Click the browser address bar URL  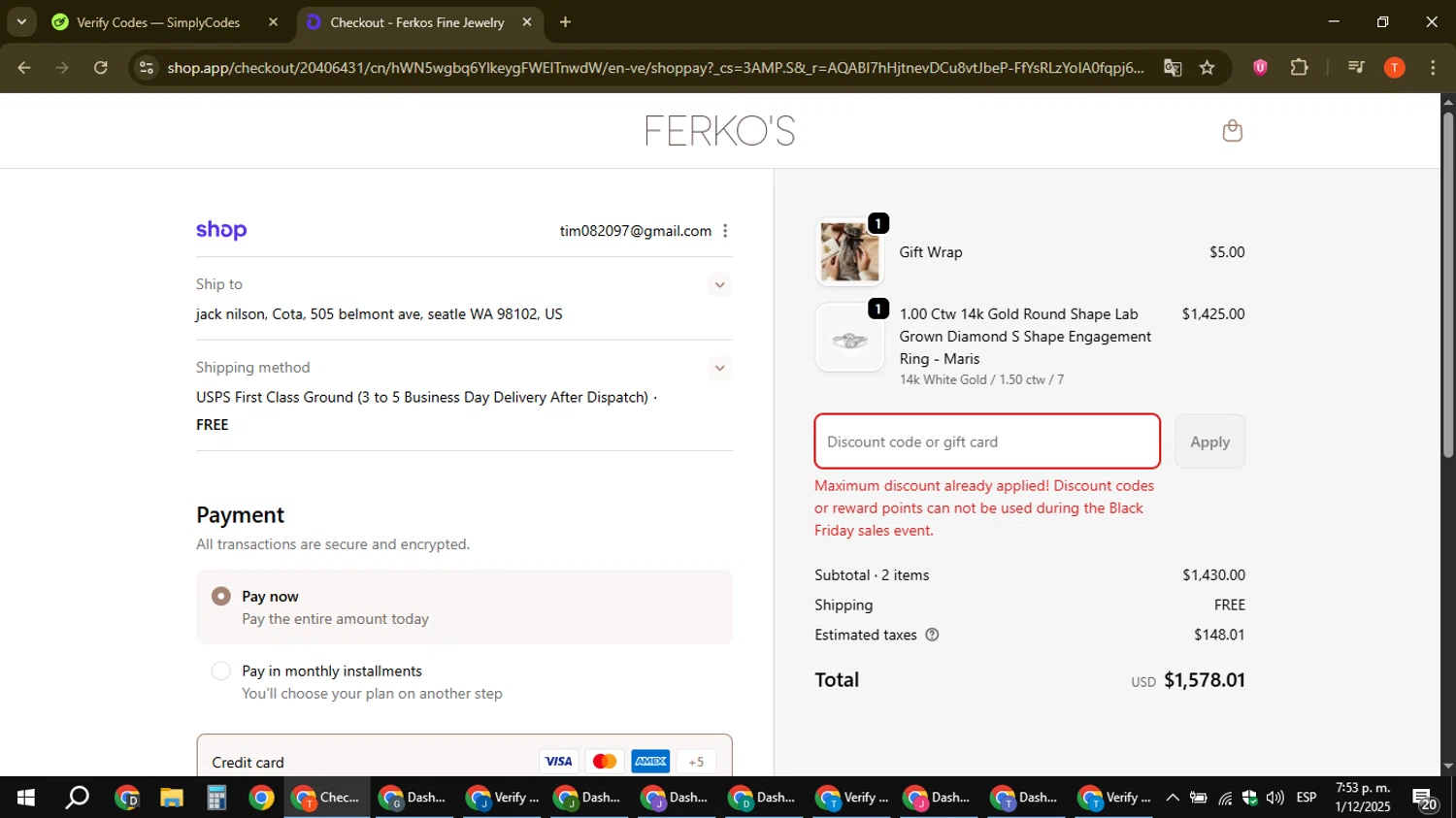tap(655, 68)
